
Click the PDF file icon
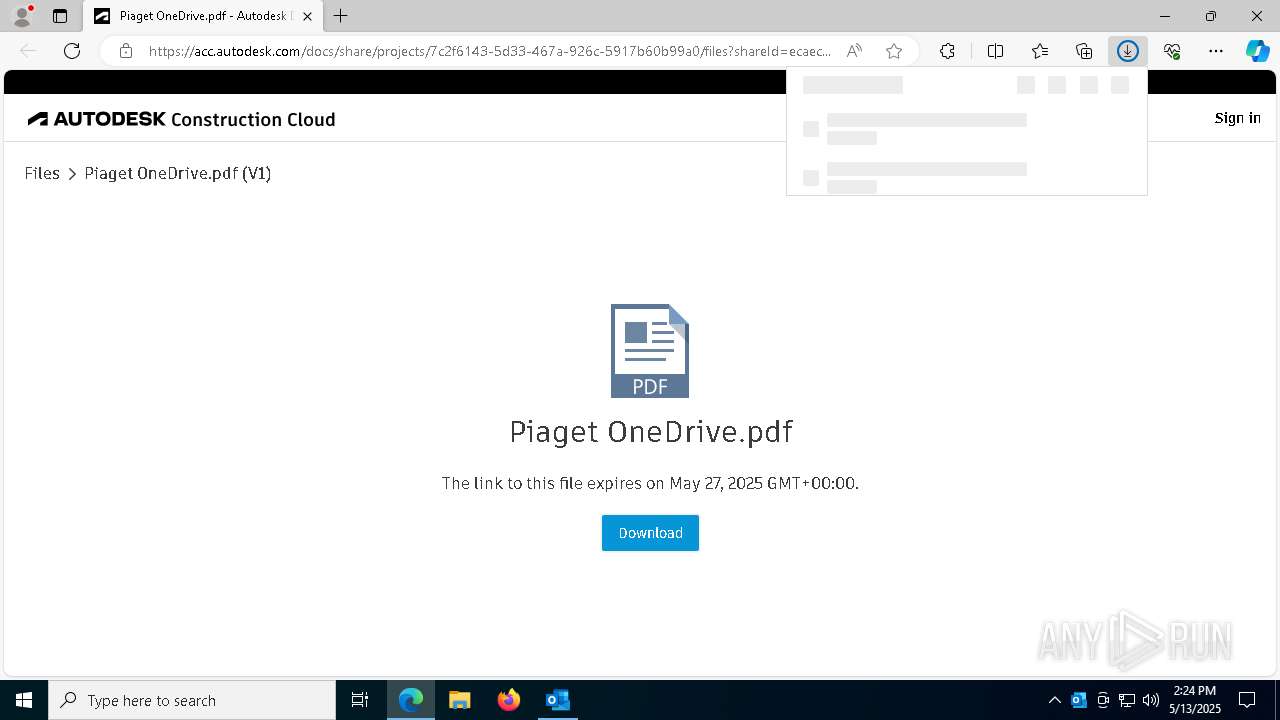click(650, 351)
